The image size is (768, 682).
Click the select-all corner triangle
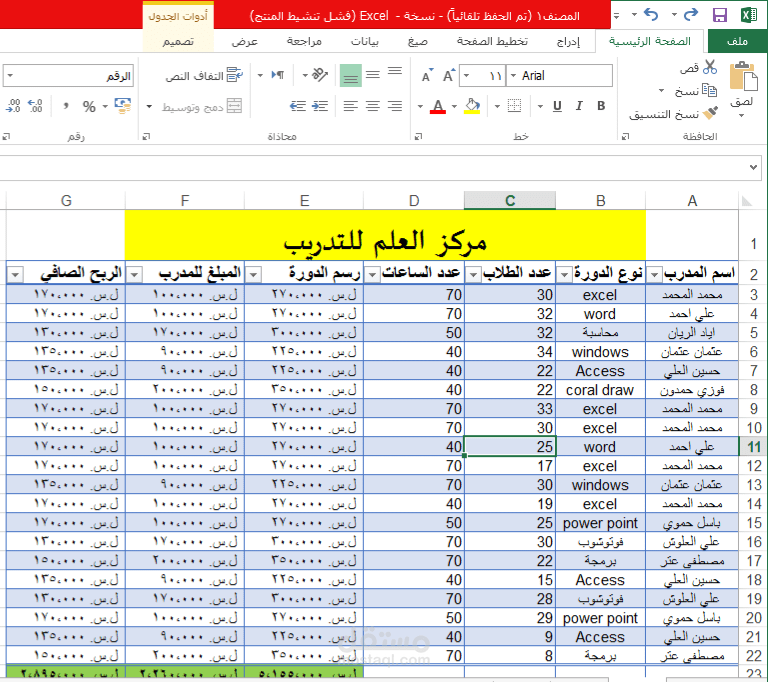coord(746,200)
